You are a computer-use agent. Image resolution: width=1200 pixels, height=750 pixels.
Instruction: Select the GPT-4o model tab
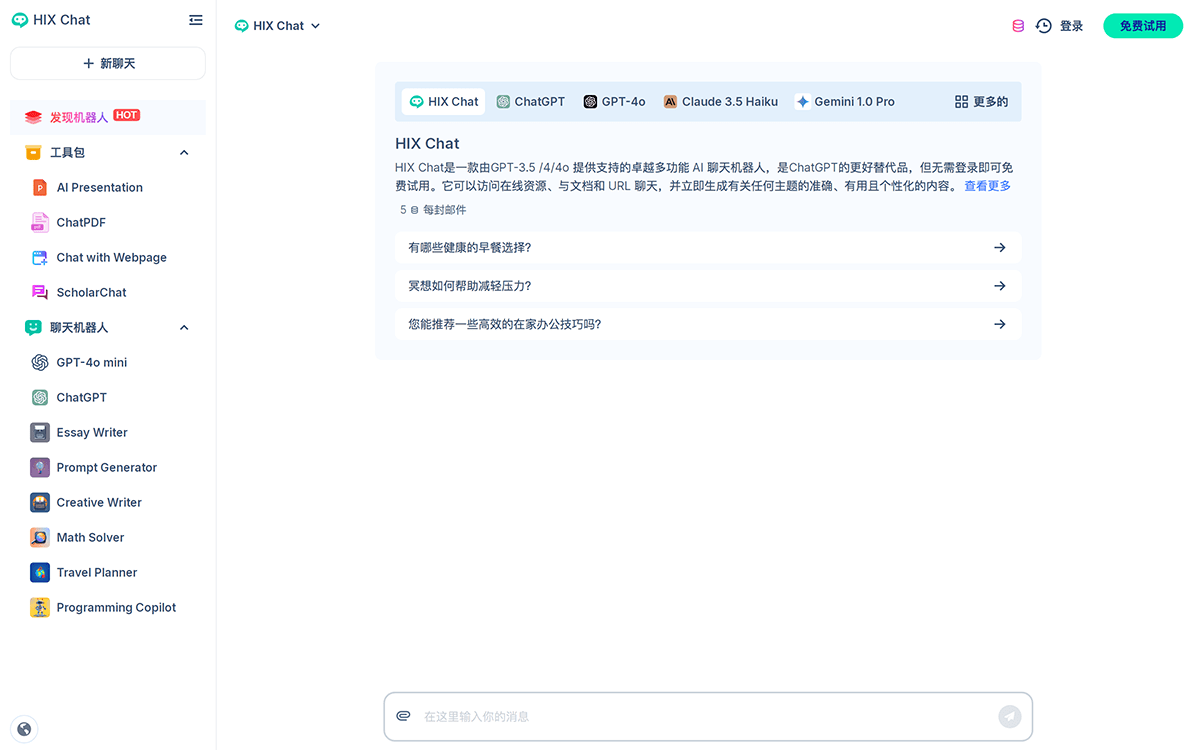click(x=614, y=101)
